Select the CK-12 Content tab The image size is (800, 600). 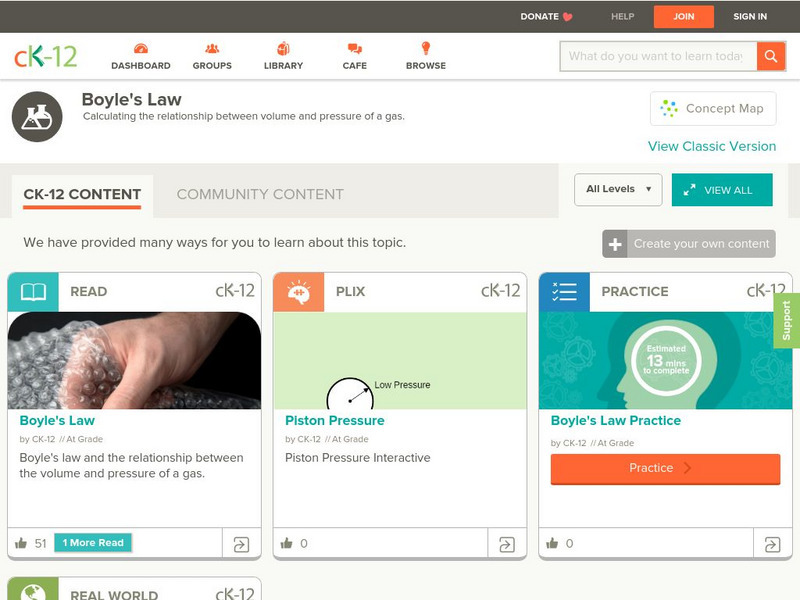[82, 194]
